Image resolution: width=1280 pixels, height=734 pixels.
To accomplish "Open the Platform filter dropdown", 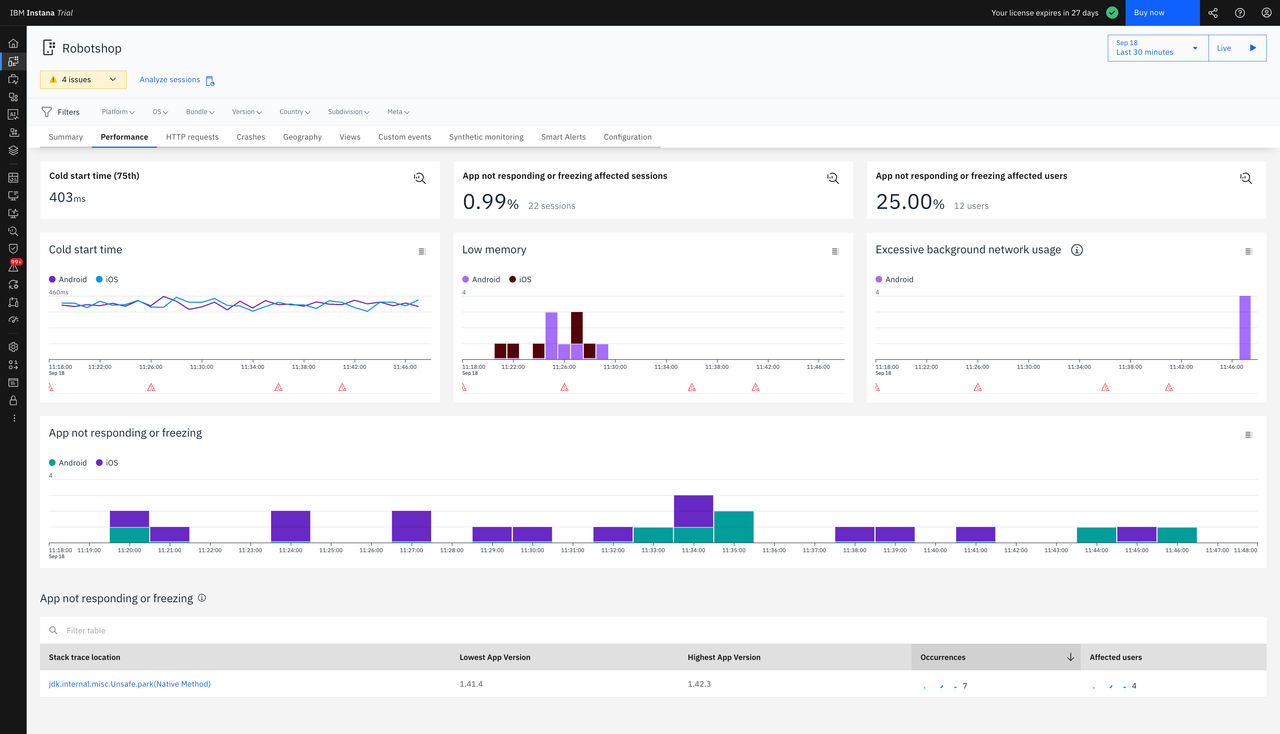I will pyautogui.click(x=118, y=112).
